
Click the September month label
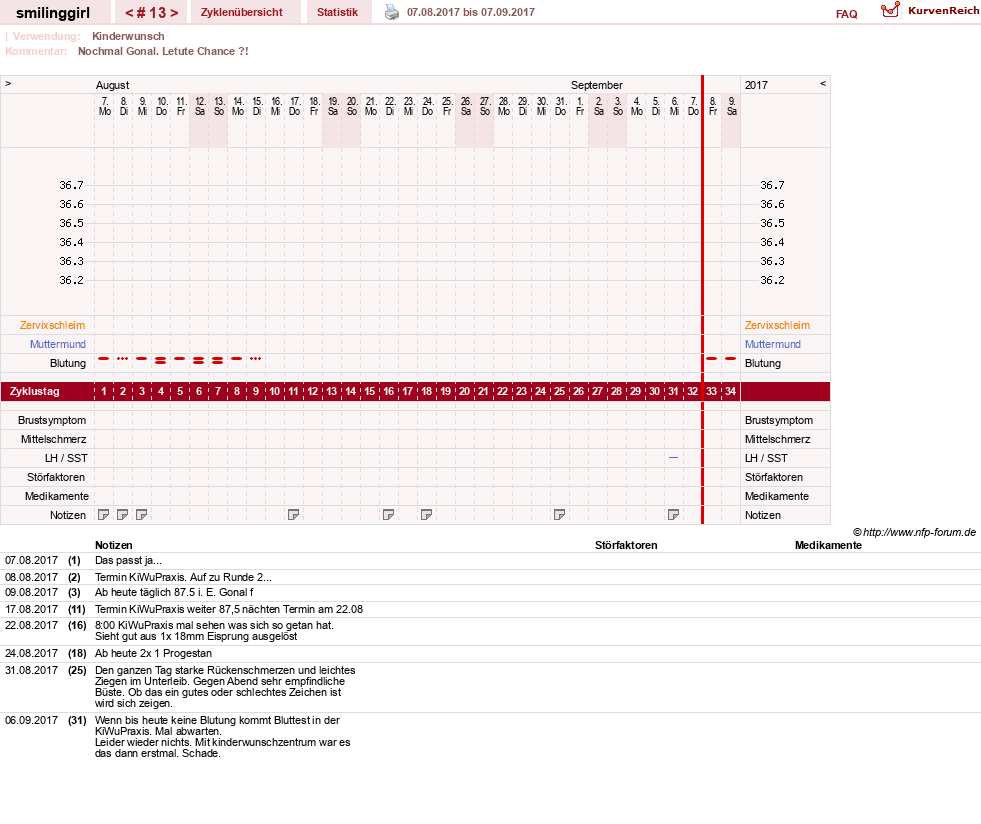597,85
